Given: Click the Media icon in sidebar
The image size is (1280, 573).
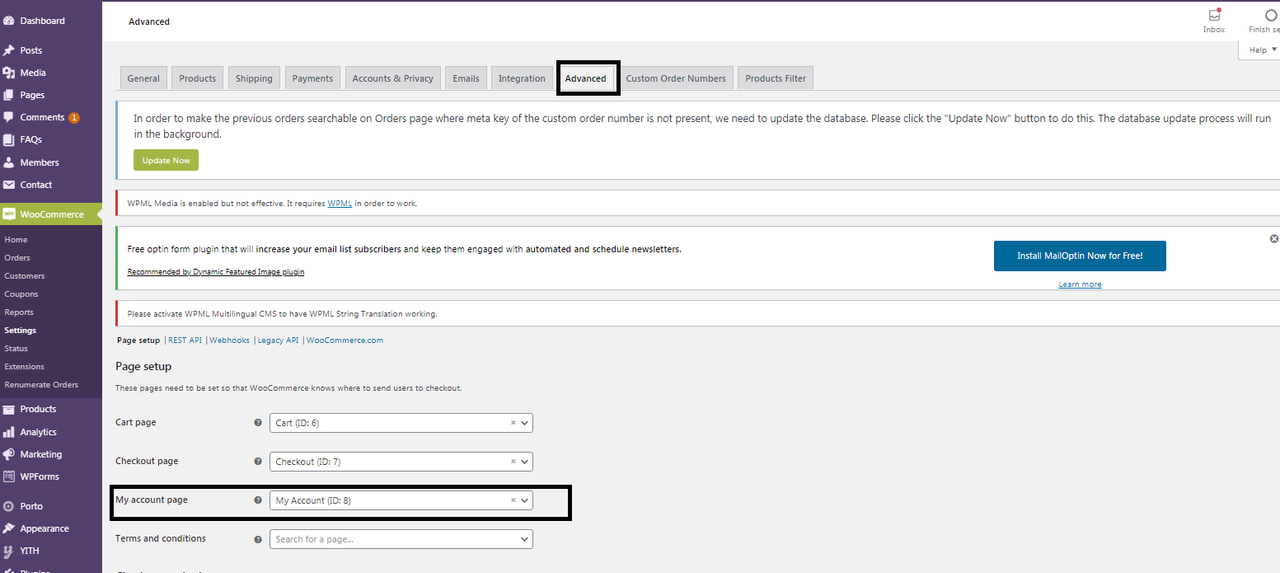Looking at the screenshot, I should click(x=9, y=73).
